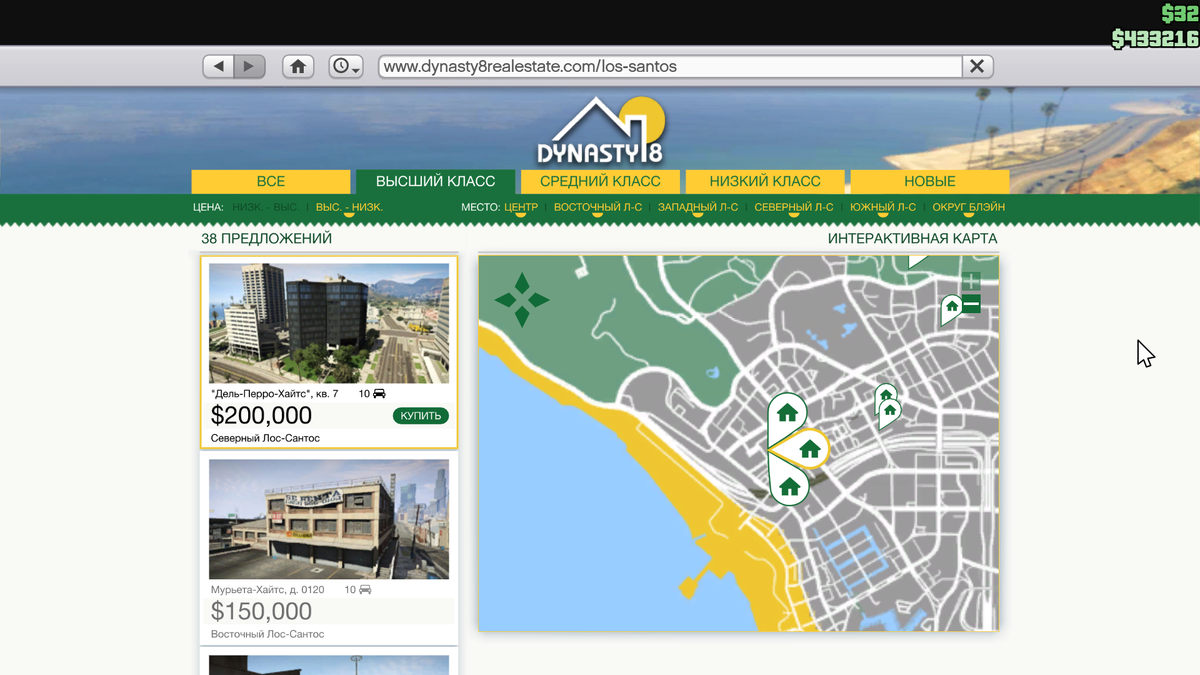Pan the map up with top compass arrow
This screenshot has height=675, width=1200.
click(522, 282)
